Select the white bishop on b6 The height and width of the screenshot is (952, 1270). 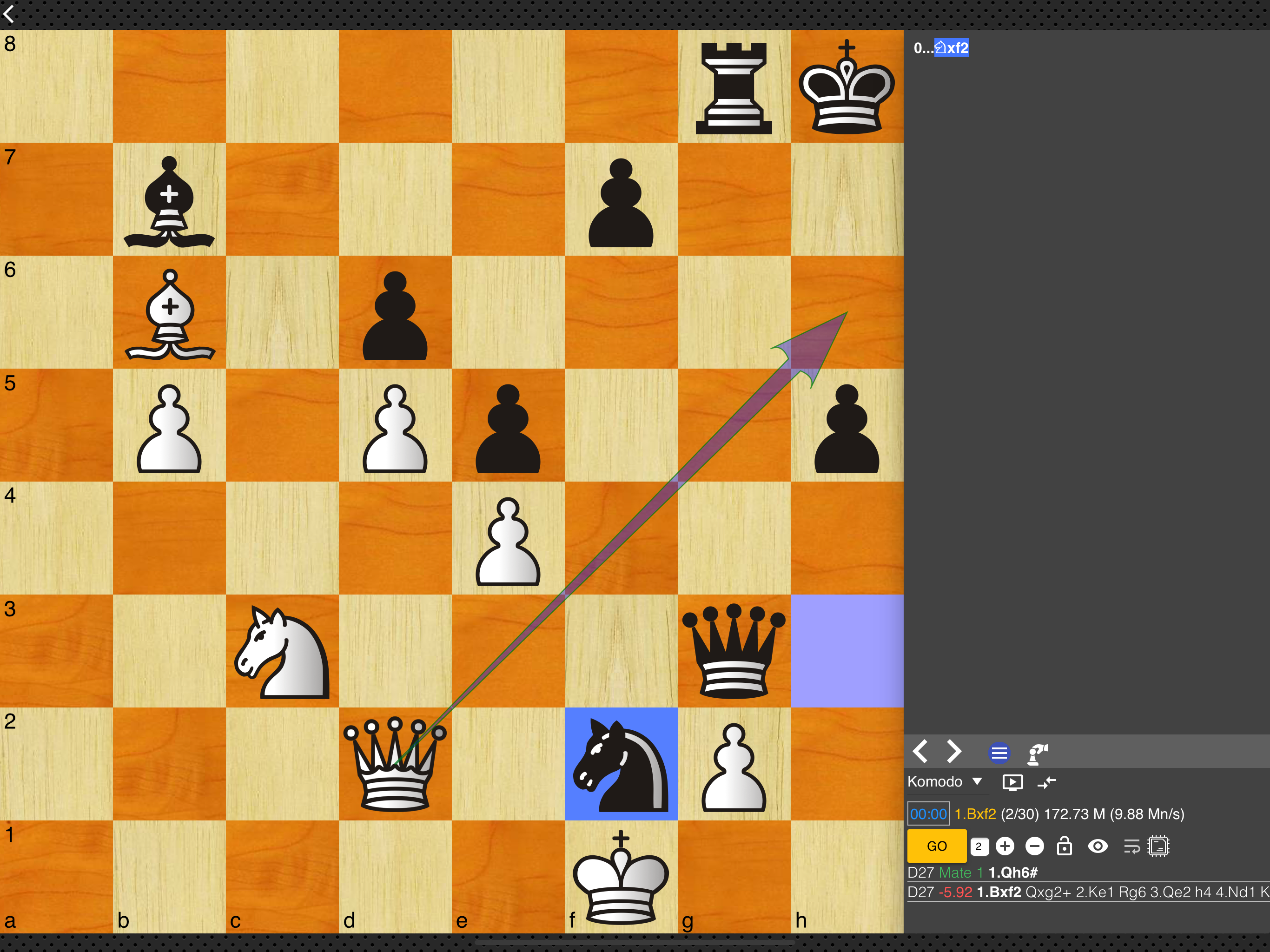(x=170, y=314)
